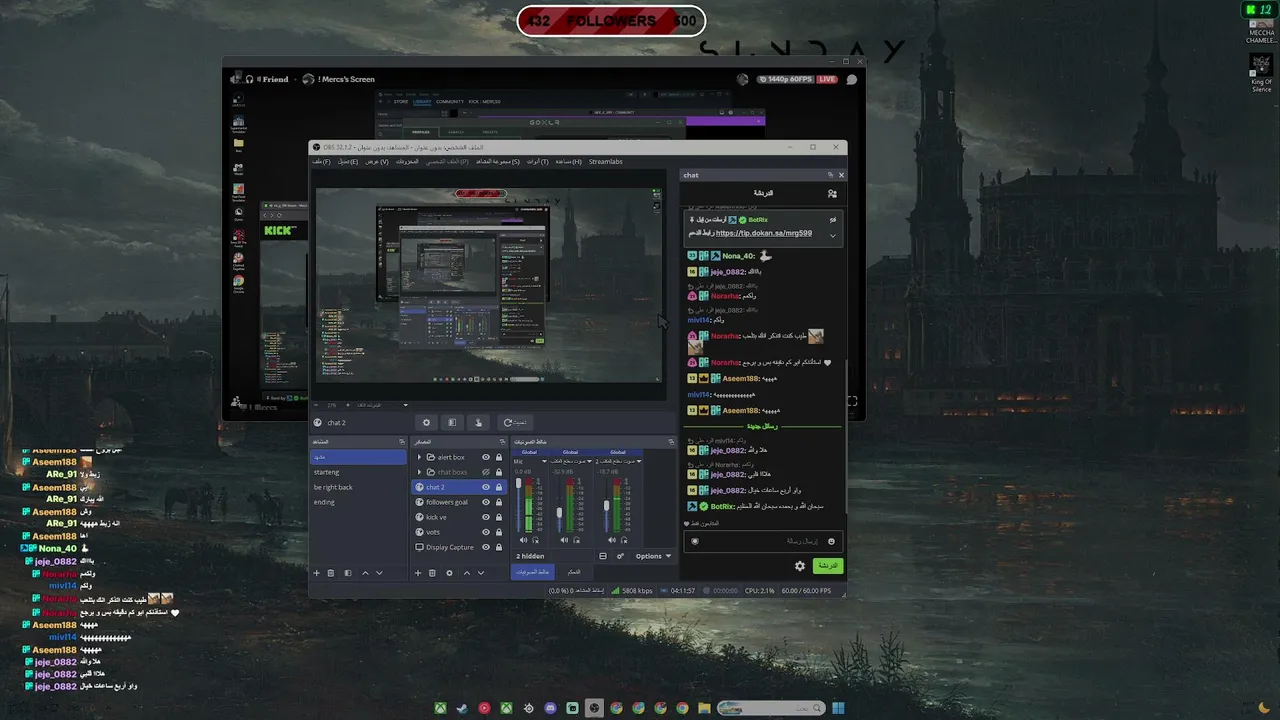
Task: Add a new source with plus icon
Action: coord(418,573)
